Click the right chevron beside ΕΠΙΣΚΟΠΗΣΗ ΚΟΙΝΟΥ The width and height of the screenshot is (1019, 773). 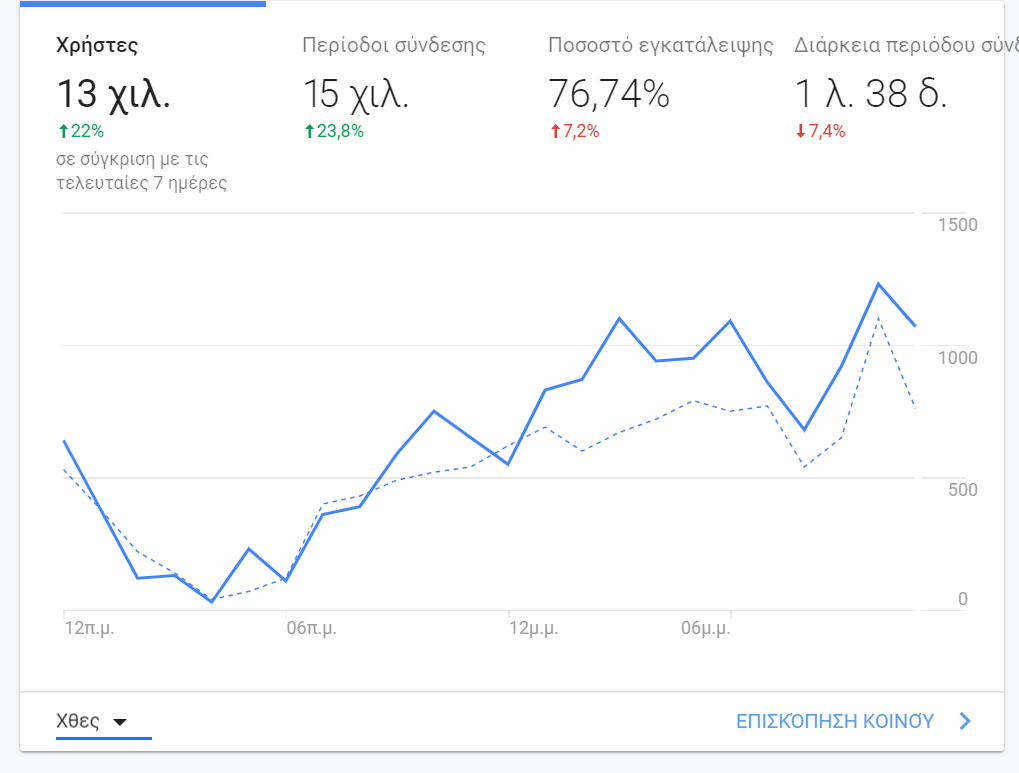(965, 721)
